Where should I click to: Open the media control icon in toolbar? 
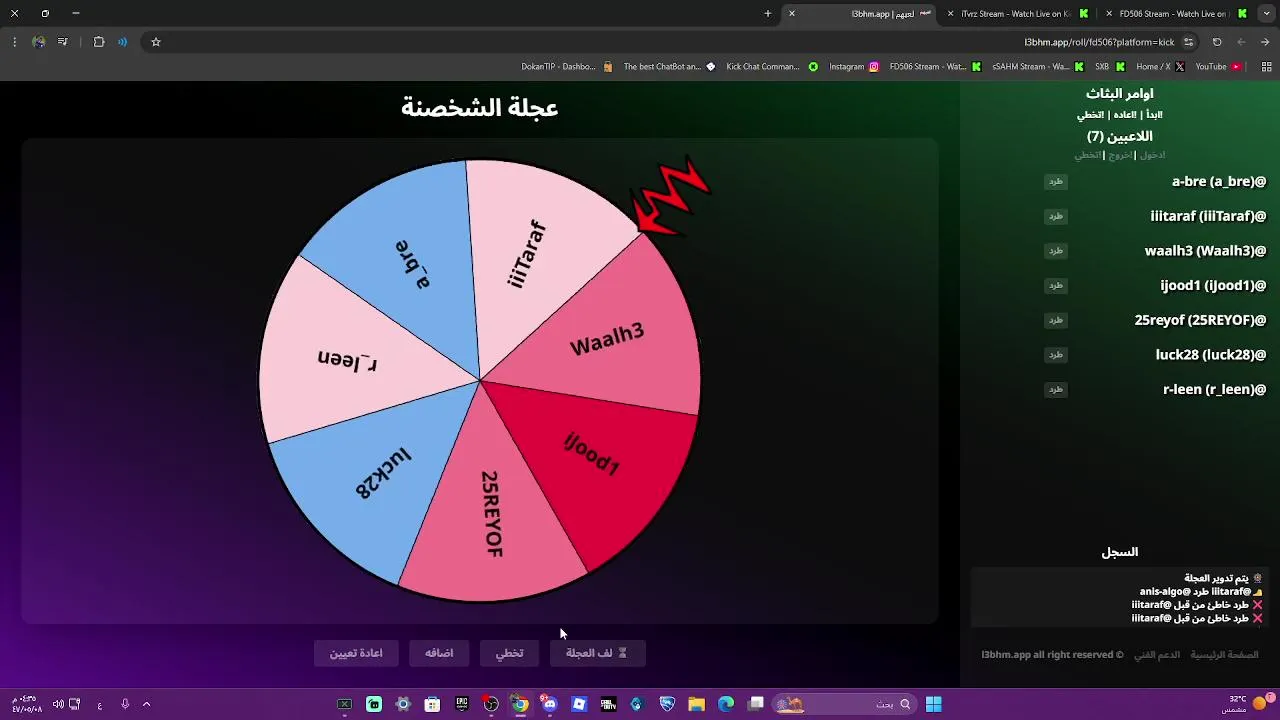[63, 42]
